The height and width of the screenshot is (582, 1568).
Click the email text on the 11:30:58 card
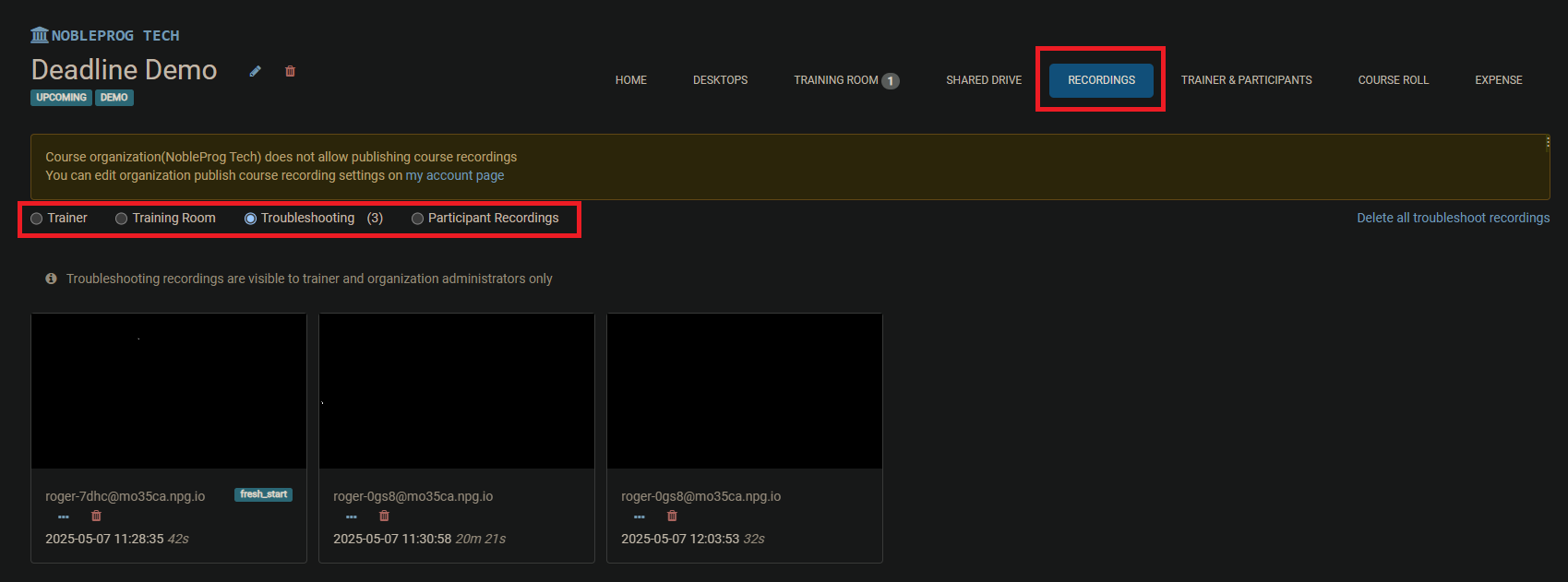coord(413,496)
